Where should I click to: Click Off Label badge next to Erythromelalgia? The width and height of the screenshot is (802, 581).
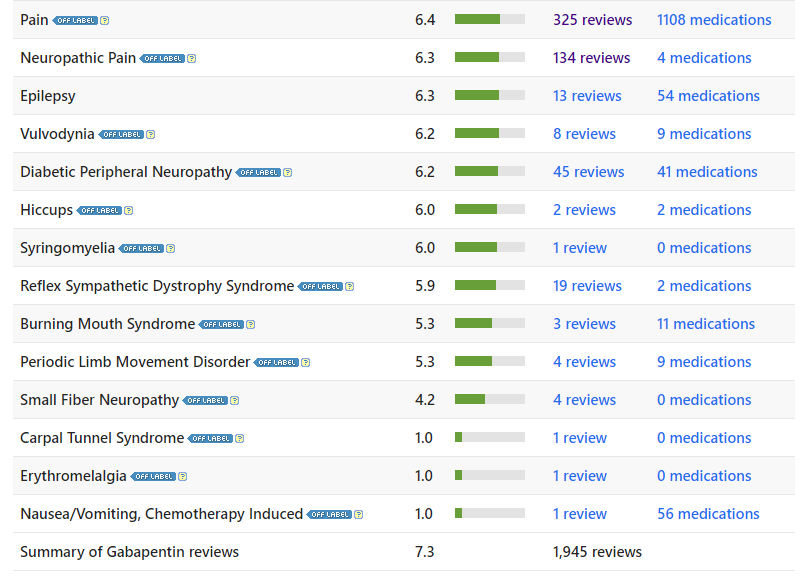tap(154, 476)
